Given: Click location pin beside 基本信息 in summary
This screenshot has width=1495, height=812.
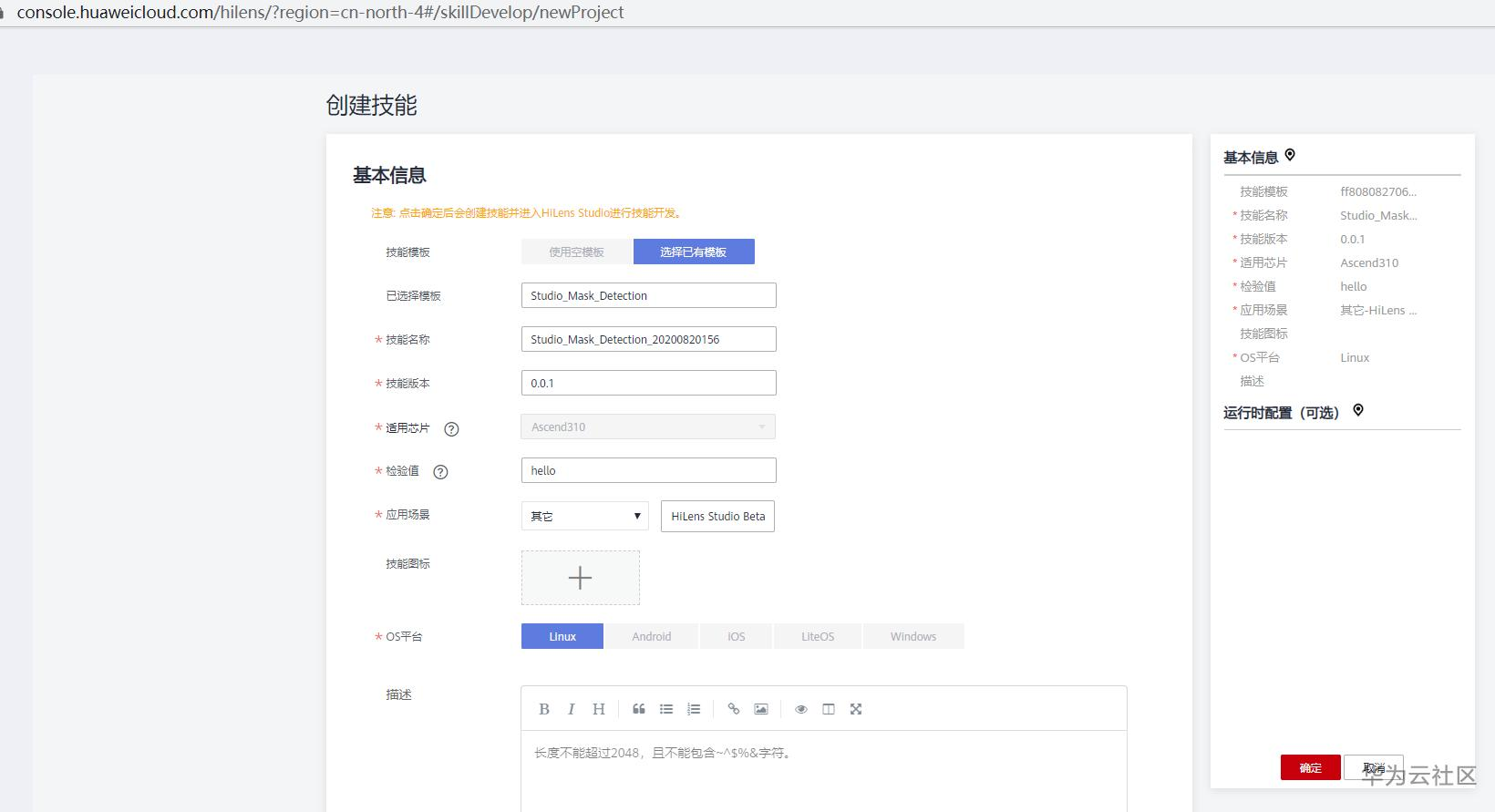Looking at the screenshot, I should pos(1290,155).
